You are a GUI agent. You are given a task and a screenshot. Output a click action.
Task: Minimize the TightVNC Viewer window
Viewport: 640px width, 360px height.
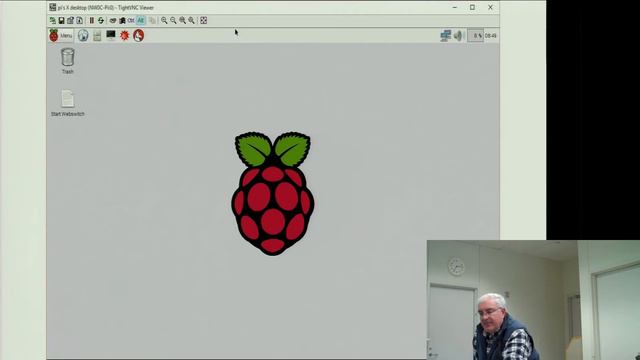coord(455,7)
